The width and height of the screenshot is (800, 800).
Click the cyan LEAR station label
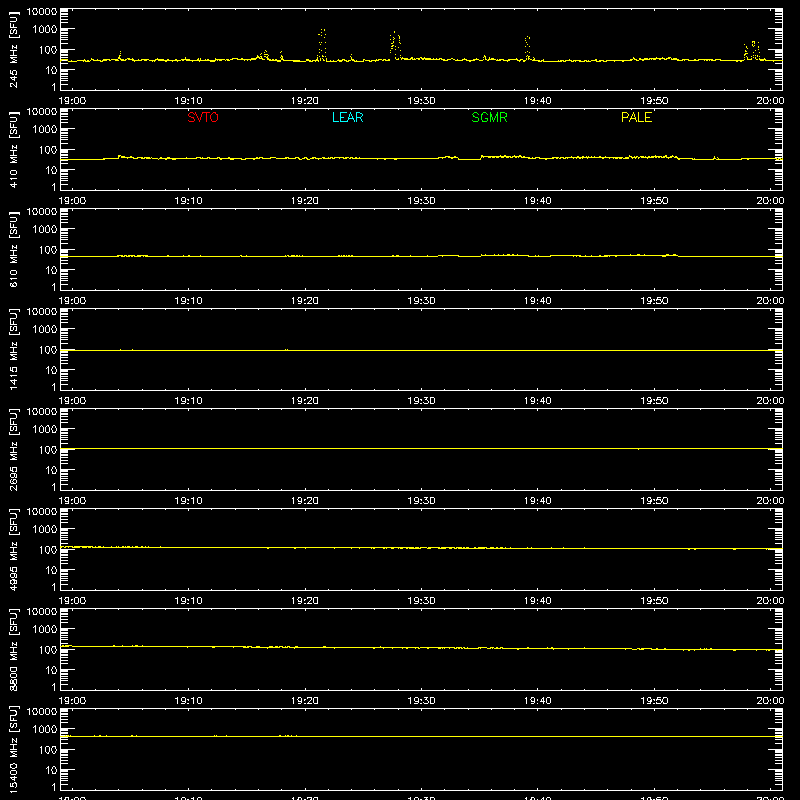[347, 117]
